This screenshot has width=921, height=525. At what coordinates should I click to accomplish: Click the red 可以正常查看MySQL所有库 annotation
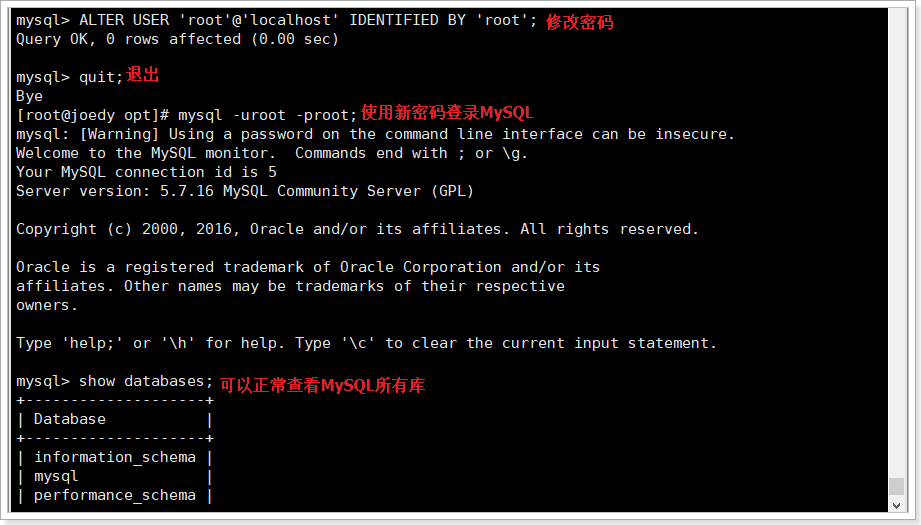[322, 385]
